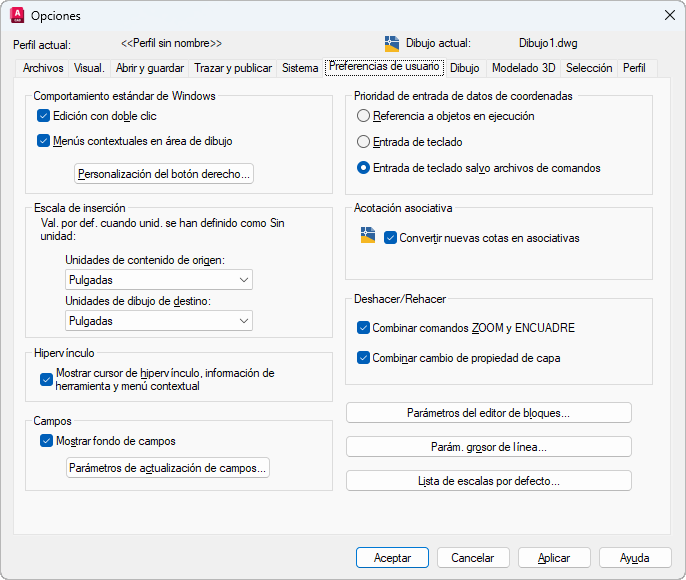Select Referencia a objetos en ejecución option
The width and height of the screenshot is (686, 580).
click(364, 116)
